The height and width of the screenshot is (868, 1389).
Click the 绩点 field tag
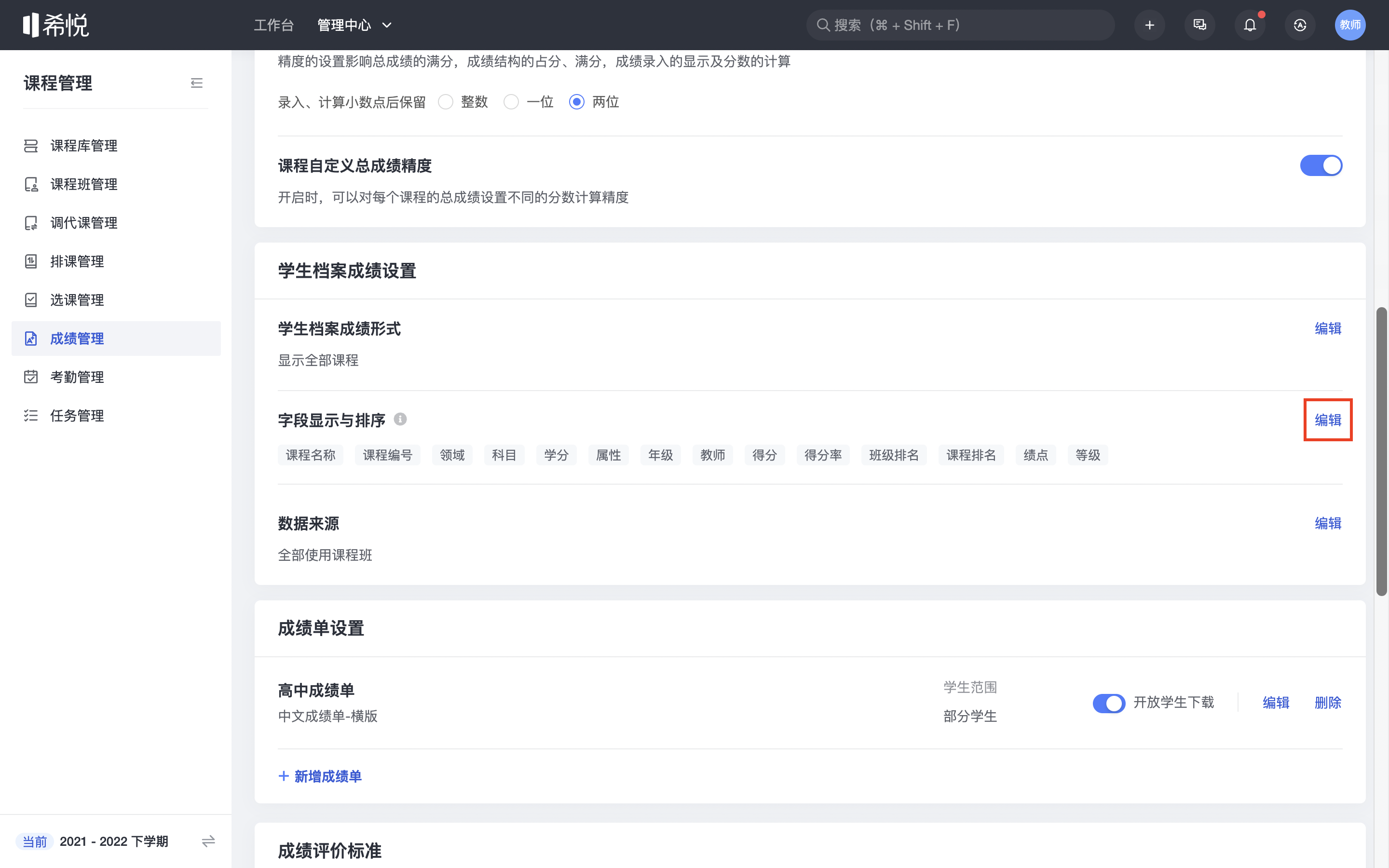[x=1036, y=455]
